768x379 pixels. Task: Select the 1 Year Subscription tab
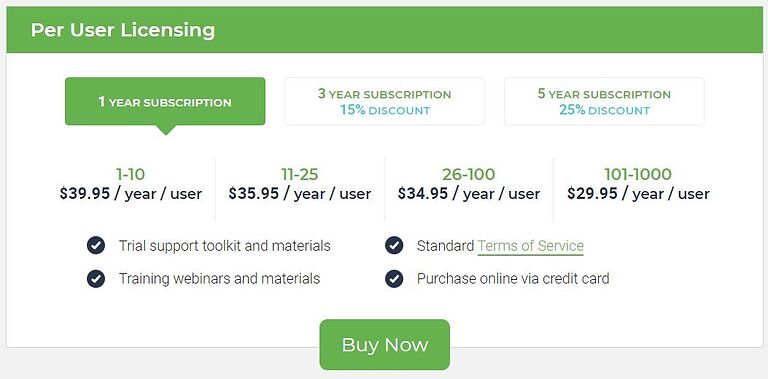(x=165, y=101)
